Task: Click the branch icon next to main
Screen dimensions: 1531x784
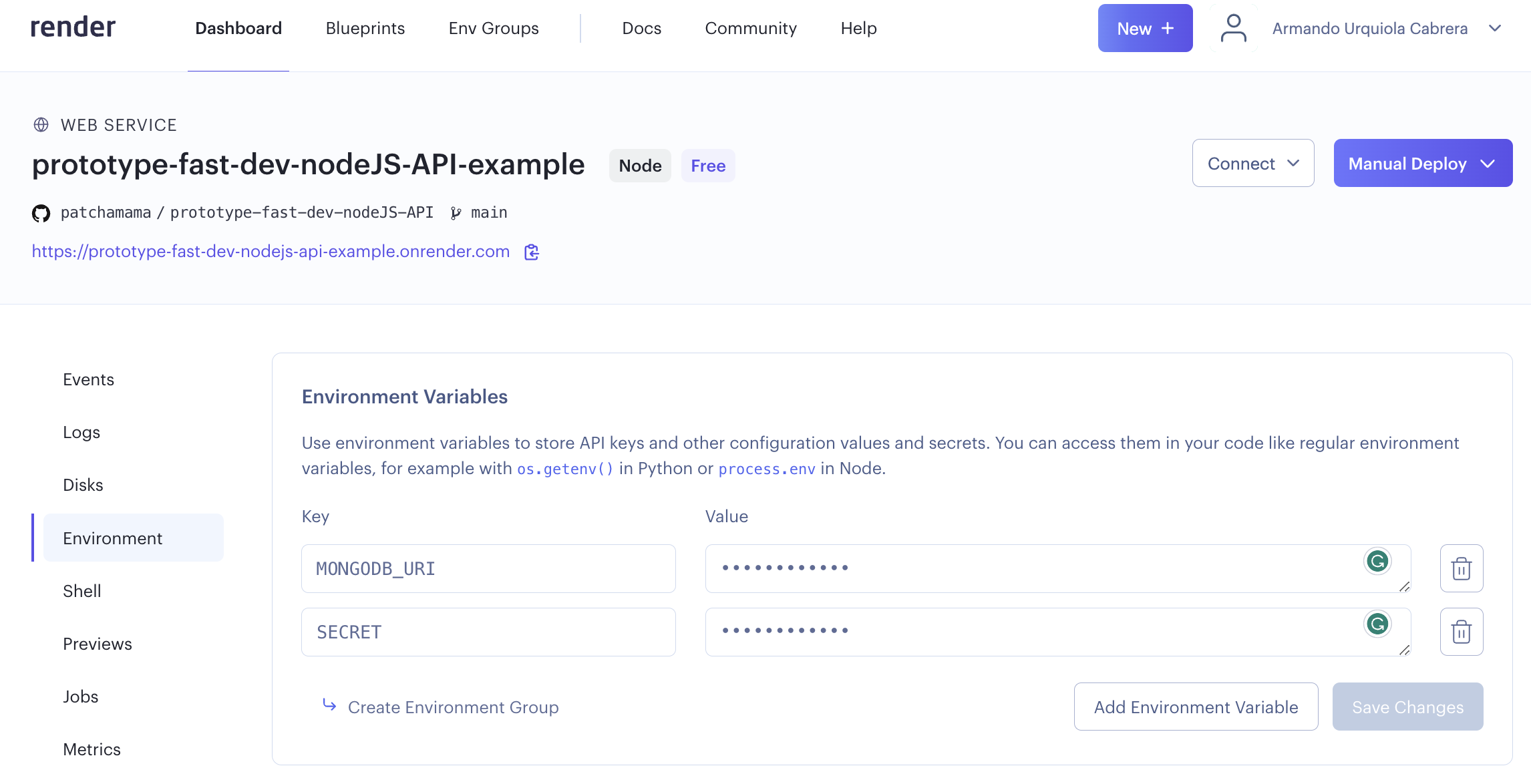Action: click(x=456, y=212)
